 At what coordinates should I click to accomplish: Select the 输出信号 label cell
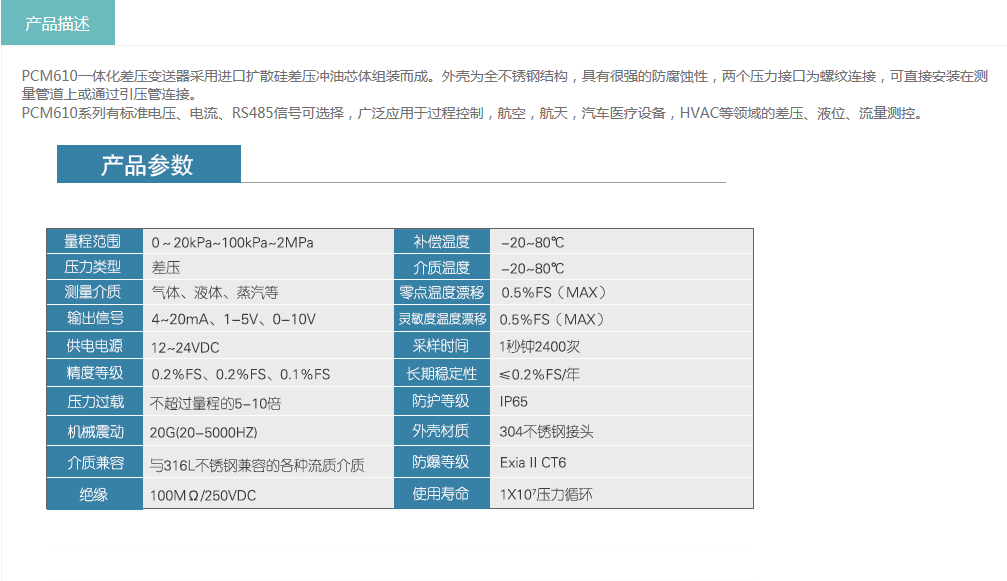pyautogui.click(x=94, y=318)
